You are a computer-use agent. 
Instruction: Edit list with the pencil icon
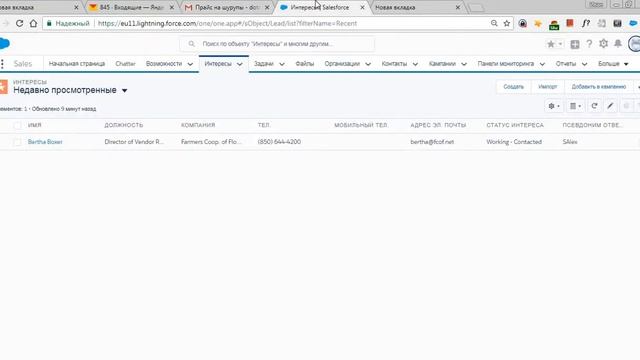610,106
